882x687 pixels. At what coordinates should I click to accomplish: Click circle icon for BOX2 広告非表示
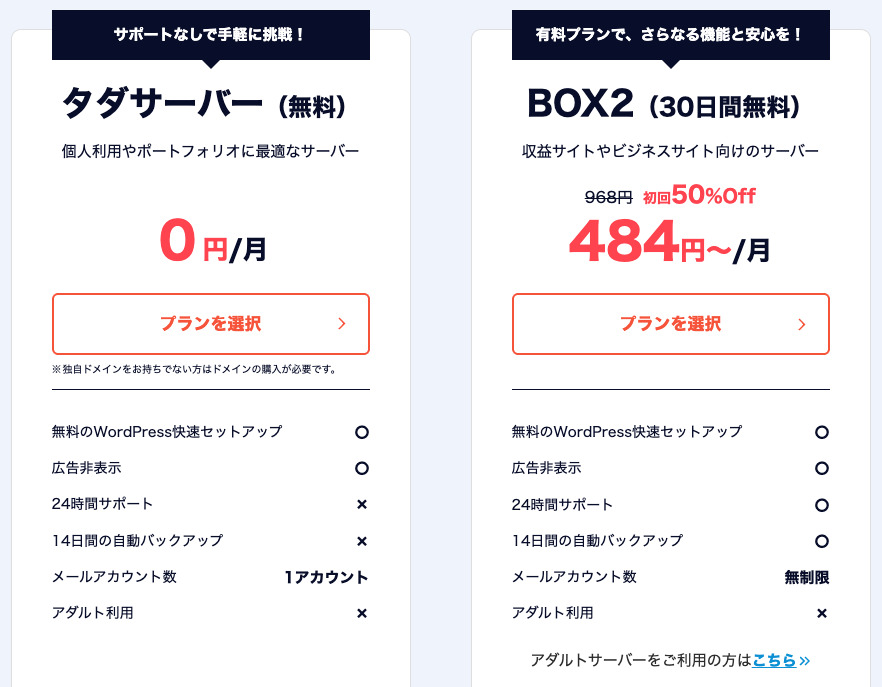(x=822, y=468)
